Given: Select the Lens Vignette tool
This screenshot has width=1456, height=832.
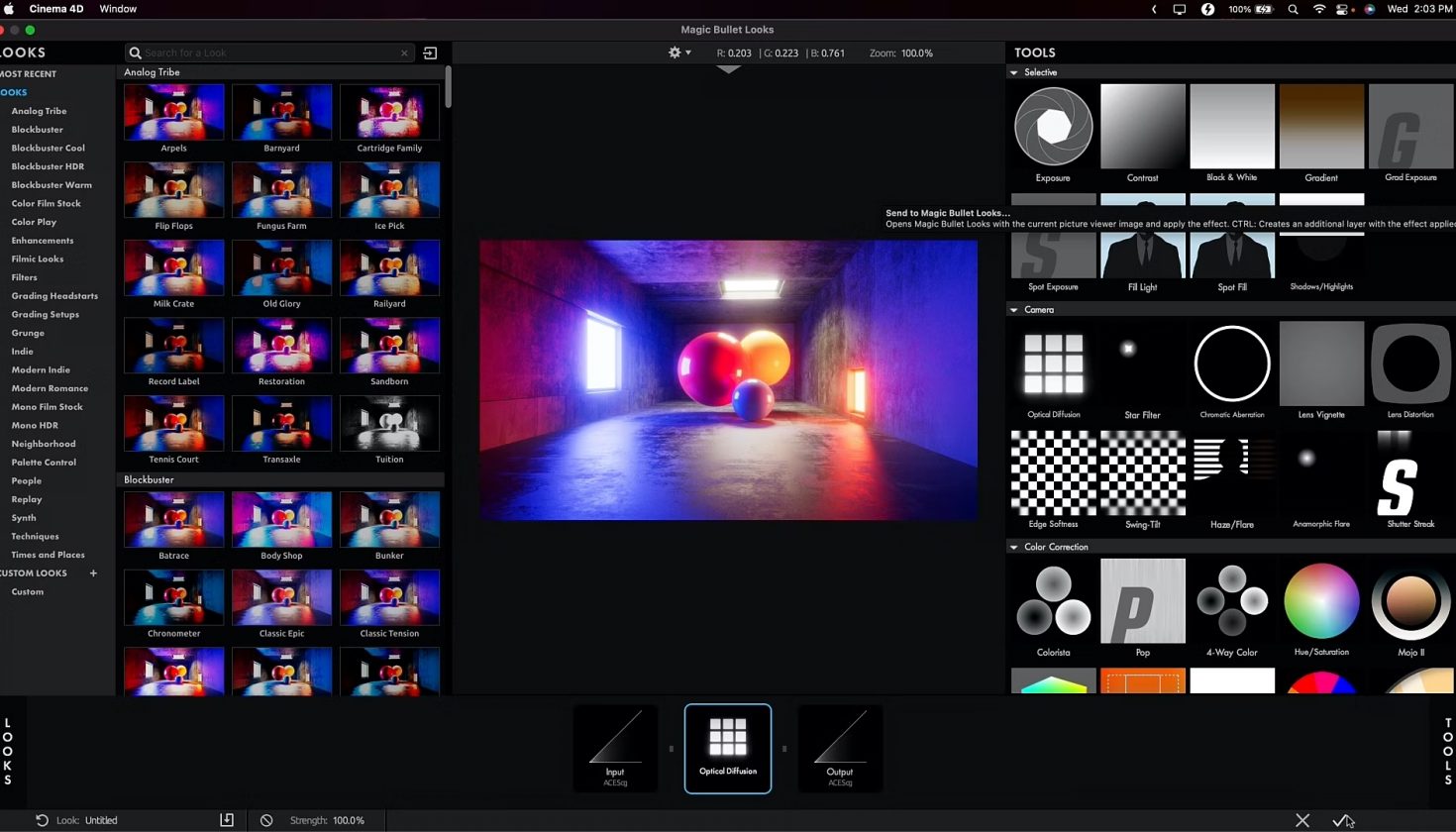Looking at the screenshot, I should pyautogui.click(x=1321, y=363).
